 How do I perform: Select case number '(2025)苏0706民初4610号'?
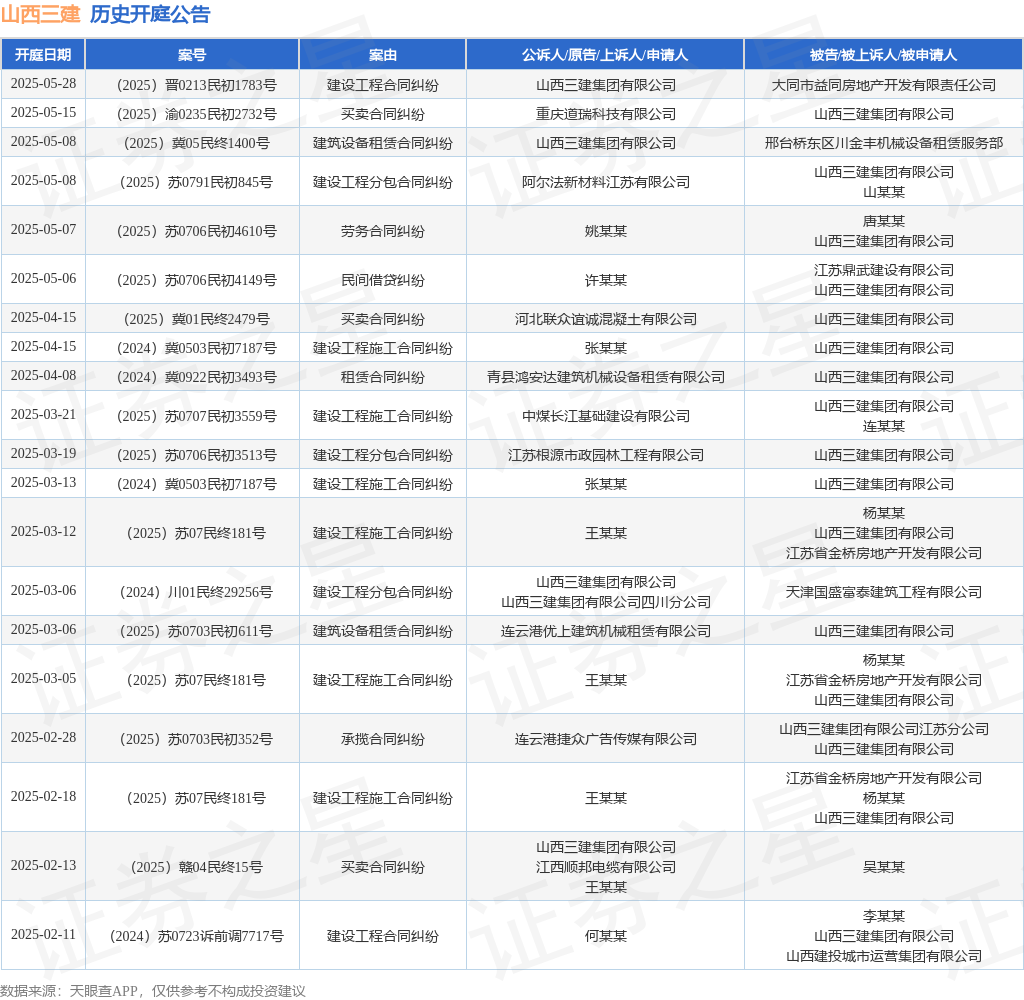coord(197,231)
